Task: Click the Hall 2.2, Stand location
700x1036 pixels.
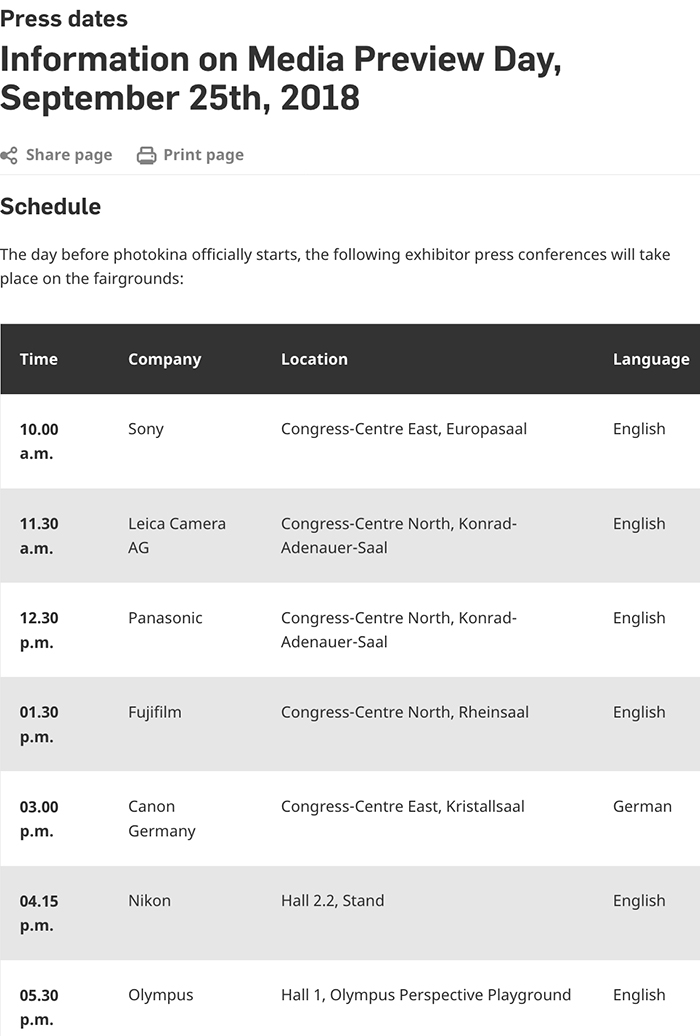Action: tap(332, 901)
